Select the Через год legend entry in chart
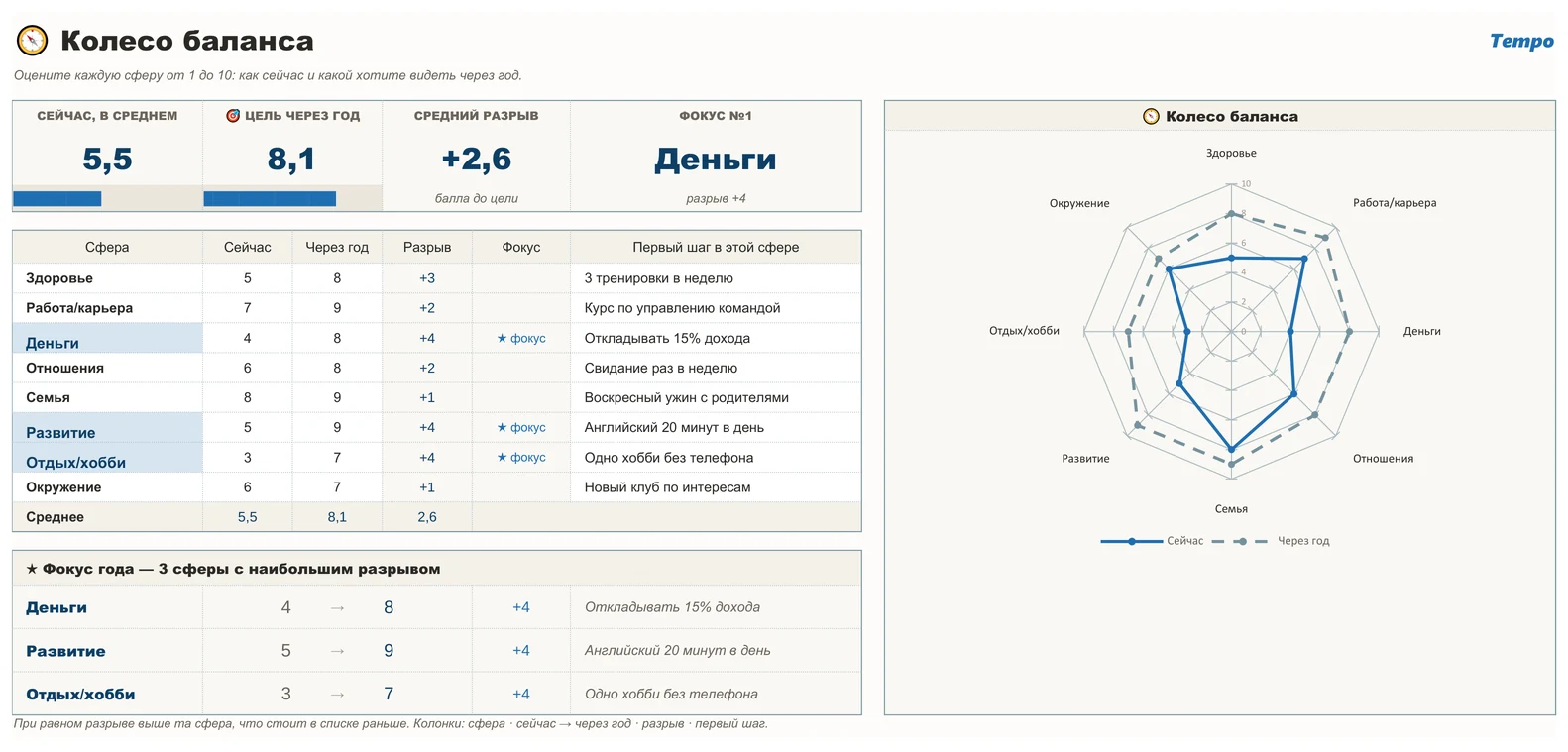 pos(1271,541)
